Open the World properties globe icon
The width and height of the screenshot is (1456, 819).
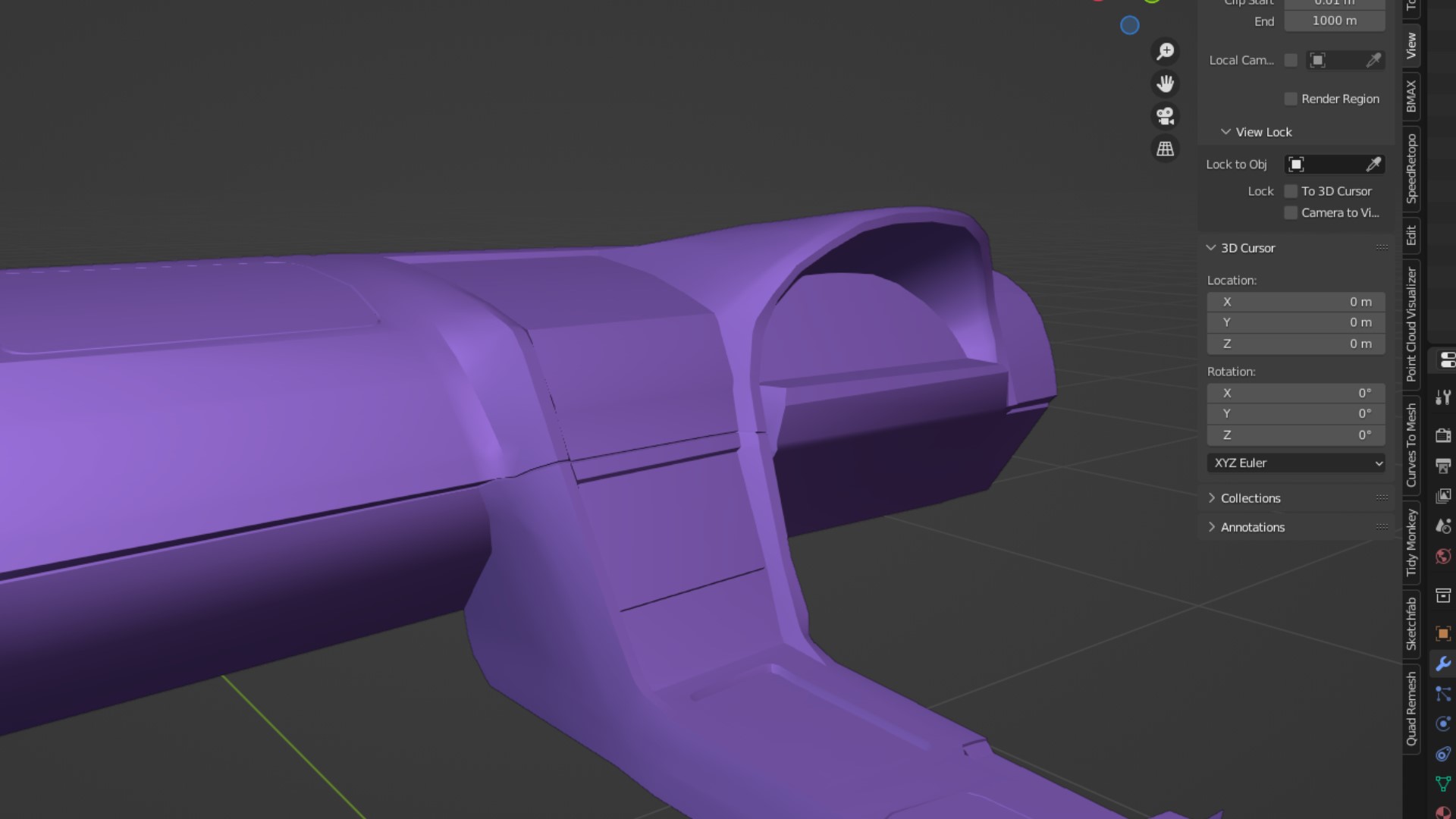point(1442,557)
